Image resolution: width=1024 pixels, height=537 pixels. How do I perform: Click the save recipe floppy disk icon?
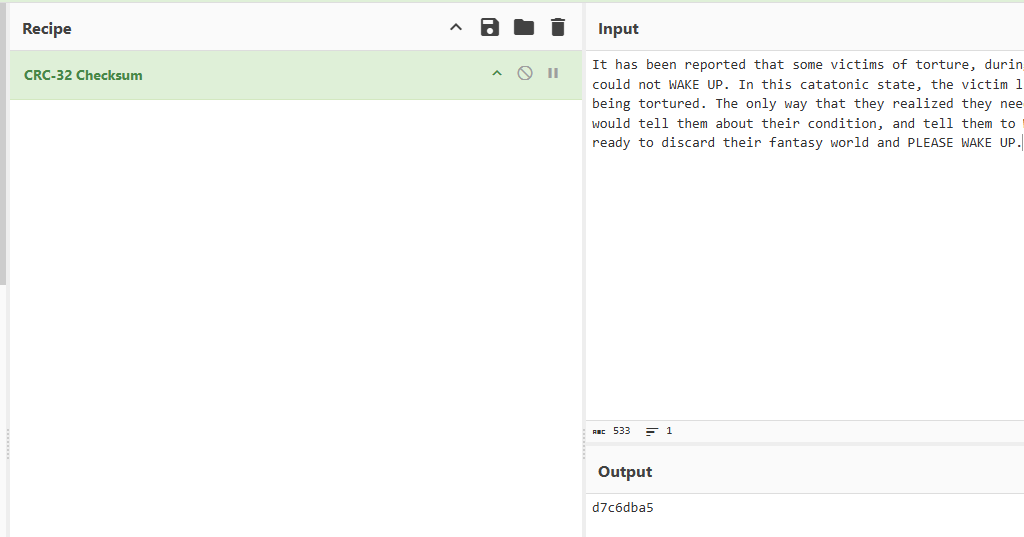pyautogui.click(x=490, y=27)
